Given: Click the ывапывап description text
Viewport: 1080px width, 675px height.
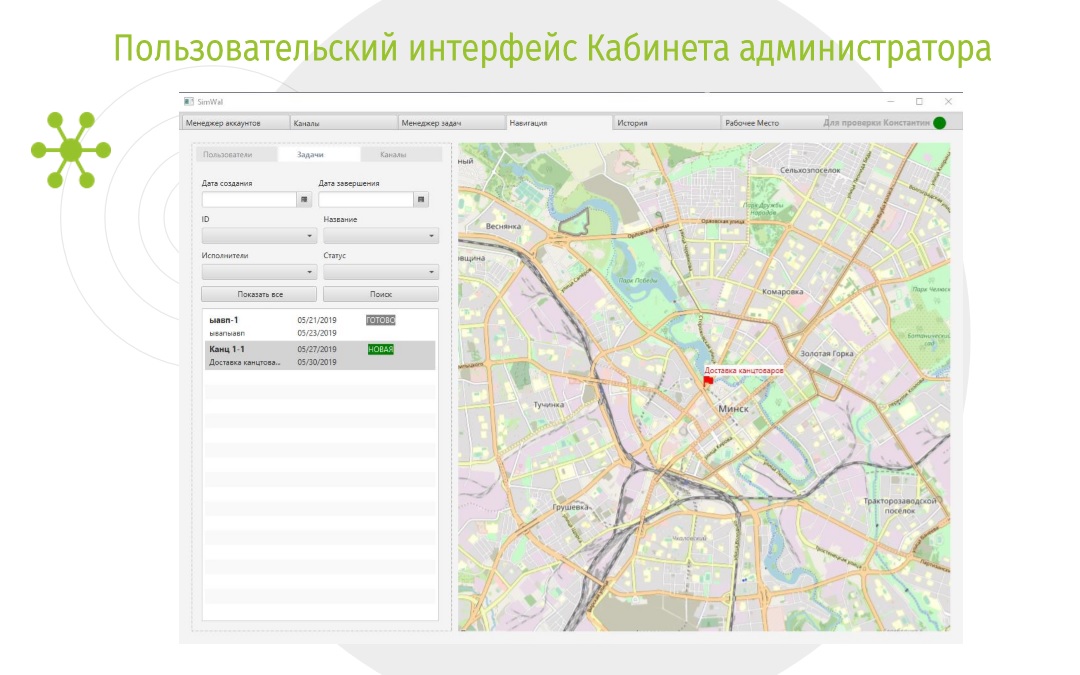Looking at the screenshot, I should 227,333.
